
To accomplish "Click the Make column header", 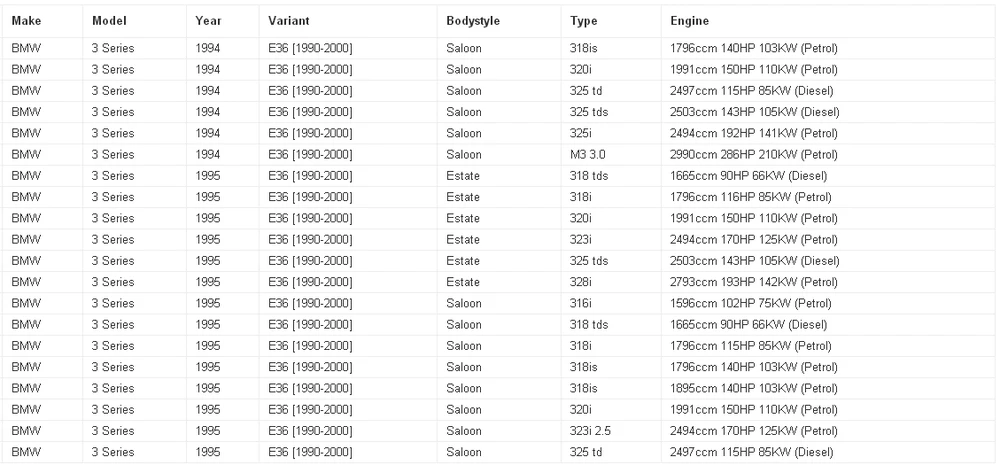I will (x=26, y=21).
